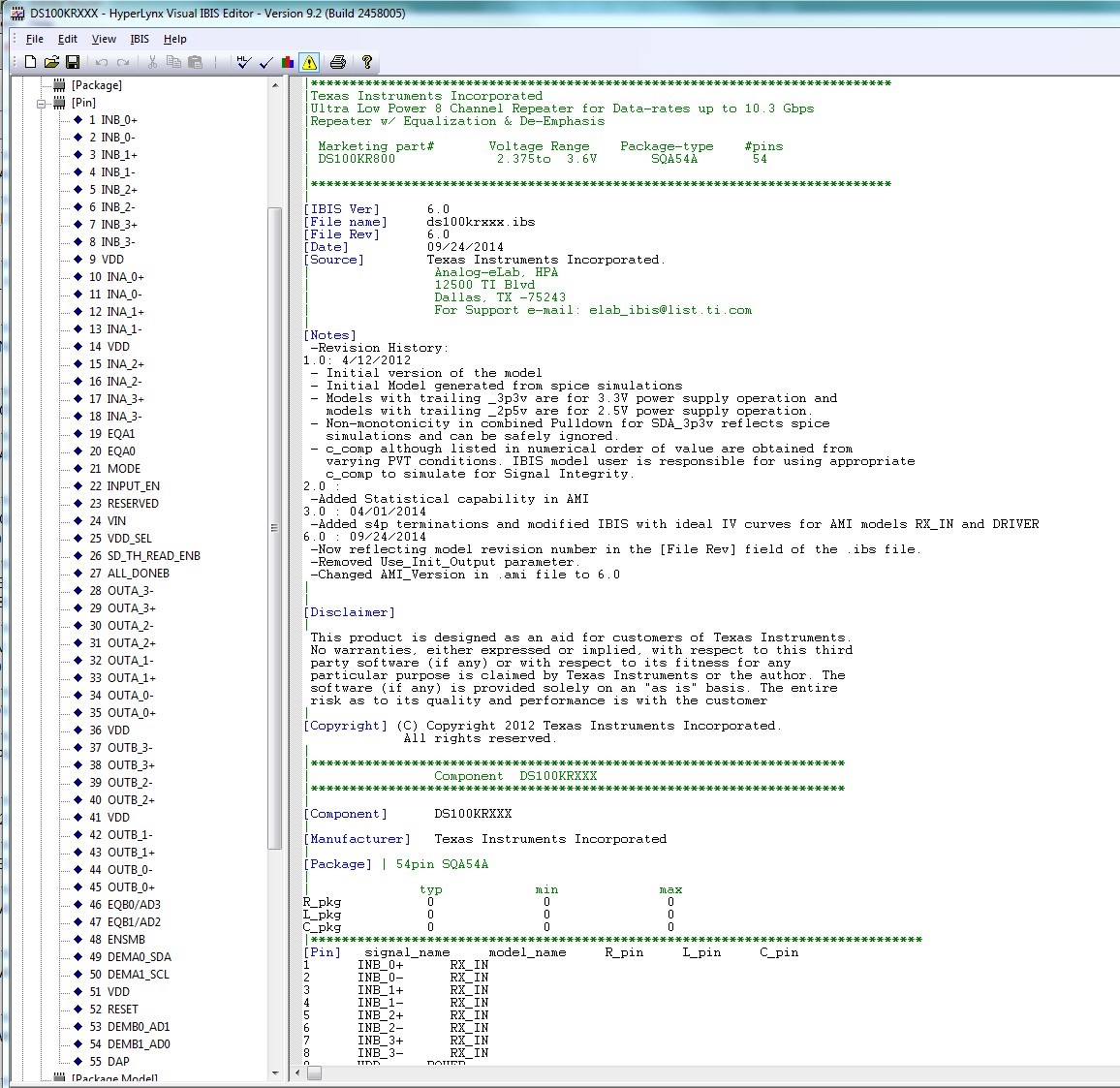1120x1088 pixels.
Task: Toggle the yellow warning triangle icon
Action: [x=309, y=62]
